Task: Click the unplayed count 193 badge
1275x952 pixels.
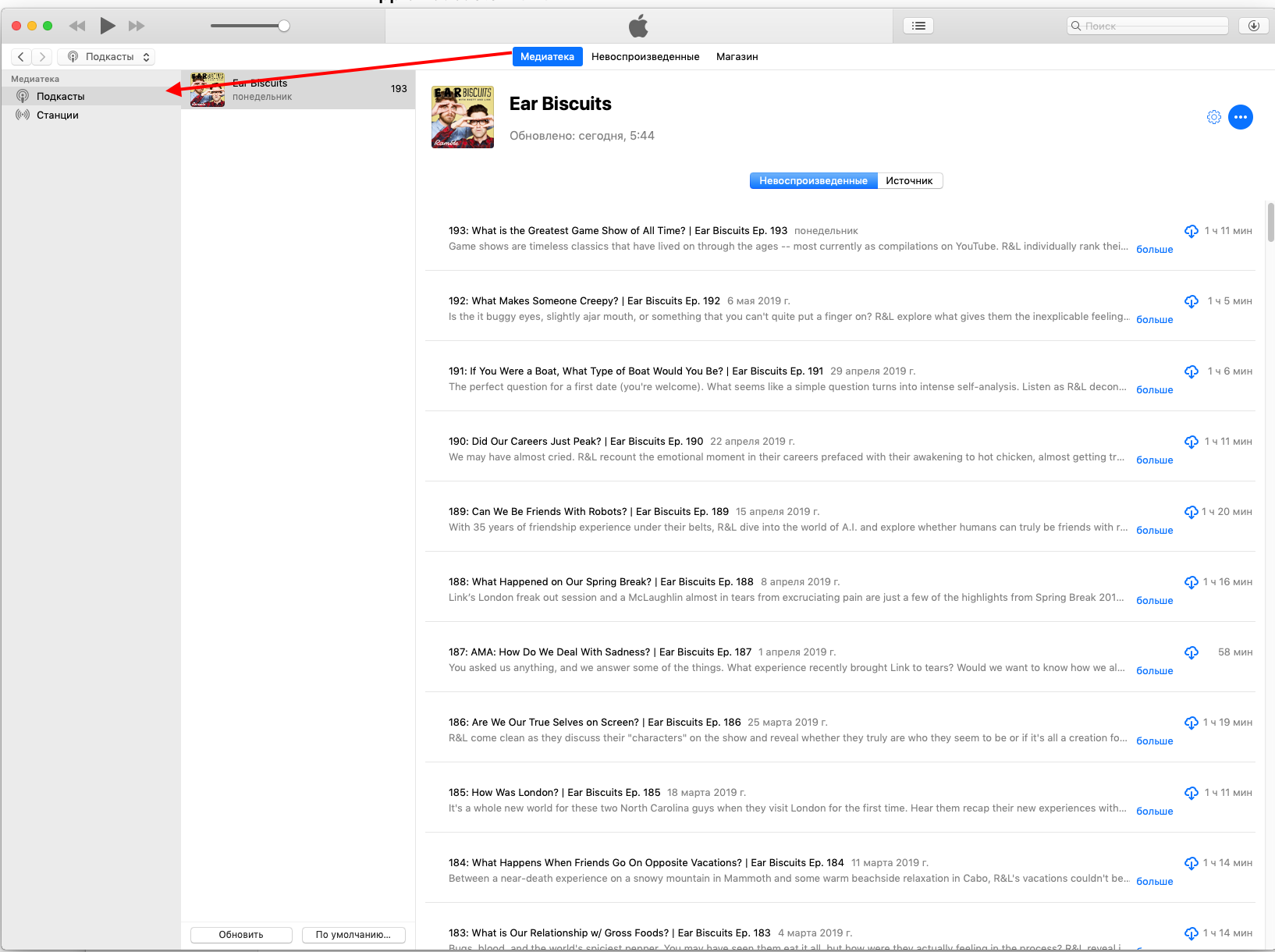Action: [x=399, y=89]
